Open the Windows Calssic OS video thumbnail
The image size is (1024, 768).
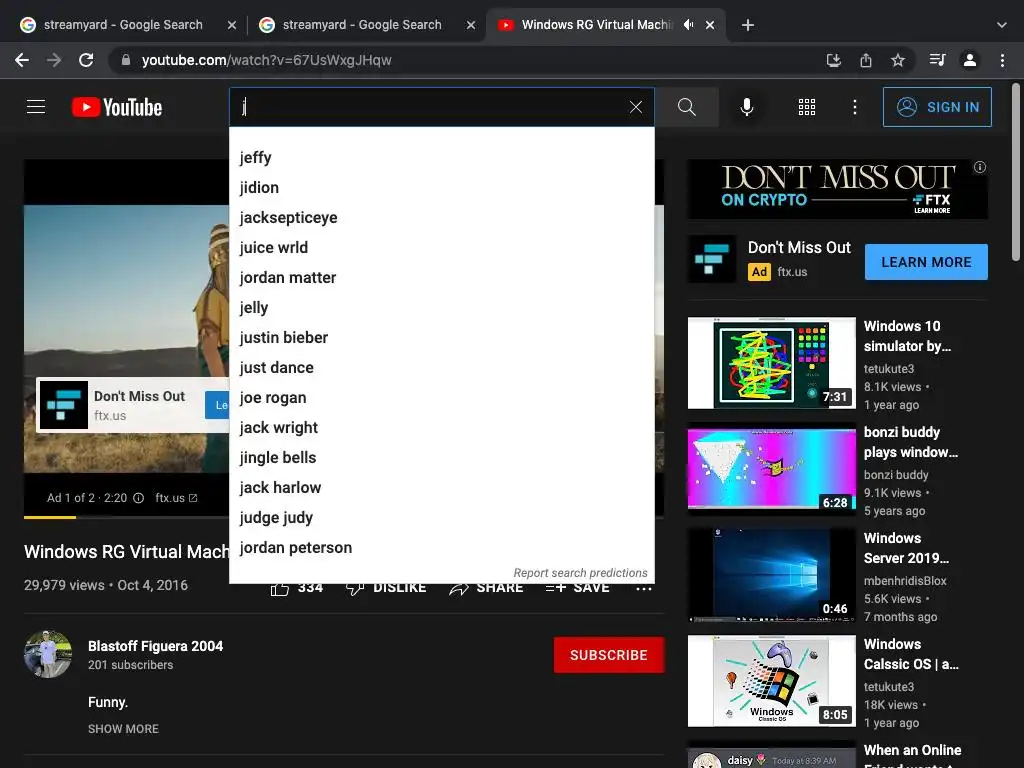771,680
